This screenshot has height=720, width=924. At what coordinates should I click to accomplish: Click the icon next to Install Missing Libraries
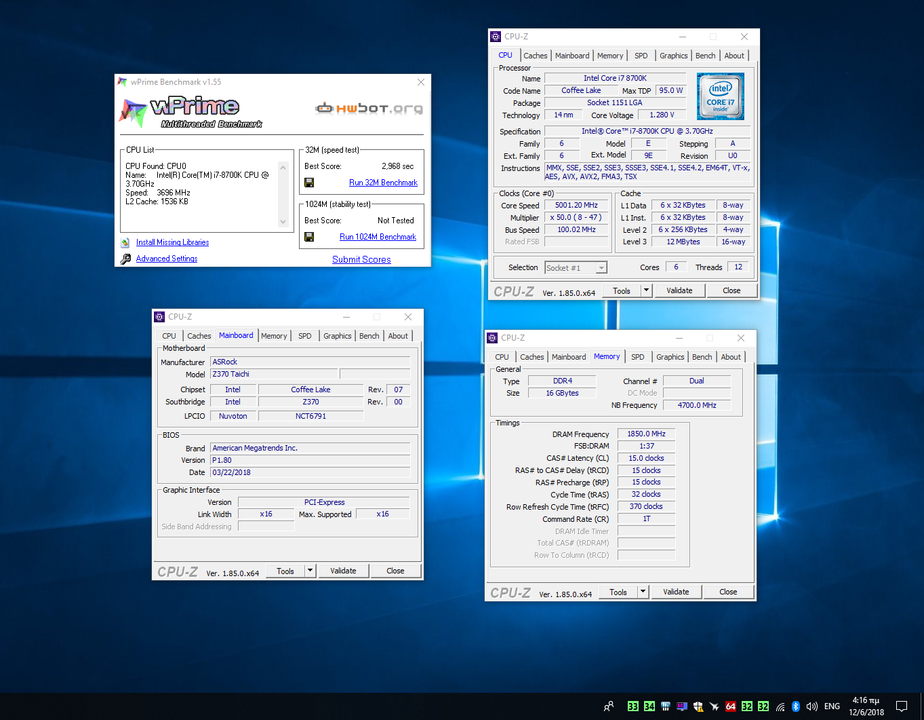coord(125,243)
